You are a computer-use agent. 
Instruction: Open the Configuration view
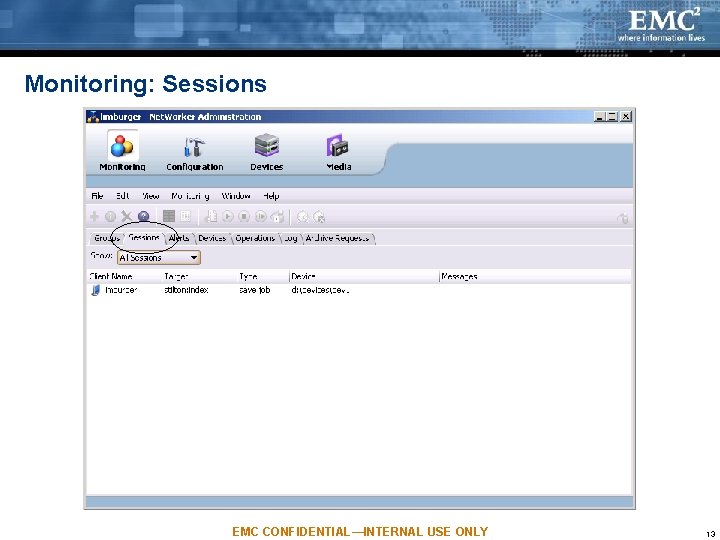click(x=195, y=154)
